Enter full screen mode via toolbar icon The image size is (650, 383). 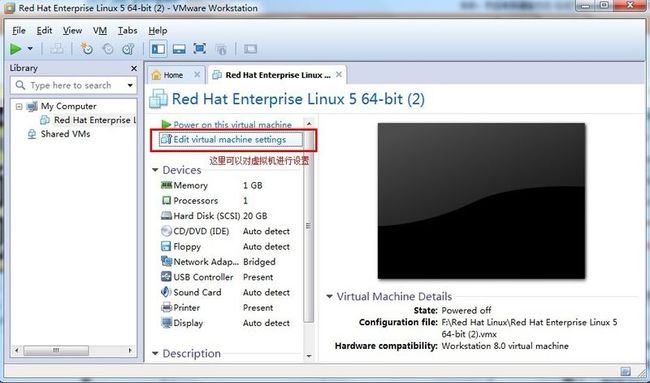200,49
